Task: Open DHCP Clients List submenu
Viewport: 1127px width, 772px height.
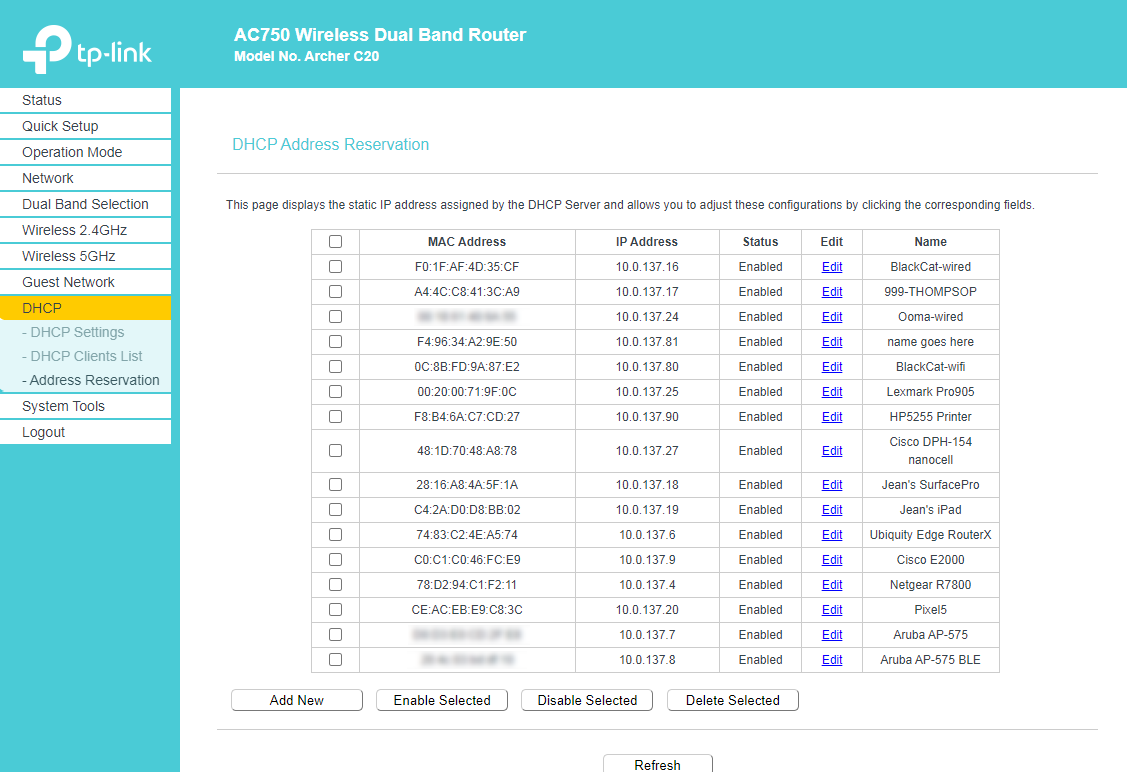Action: tap(82, 356)
